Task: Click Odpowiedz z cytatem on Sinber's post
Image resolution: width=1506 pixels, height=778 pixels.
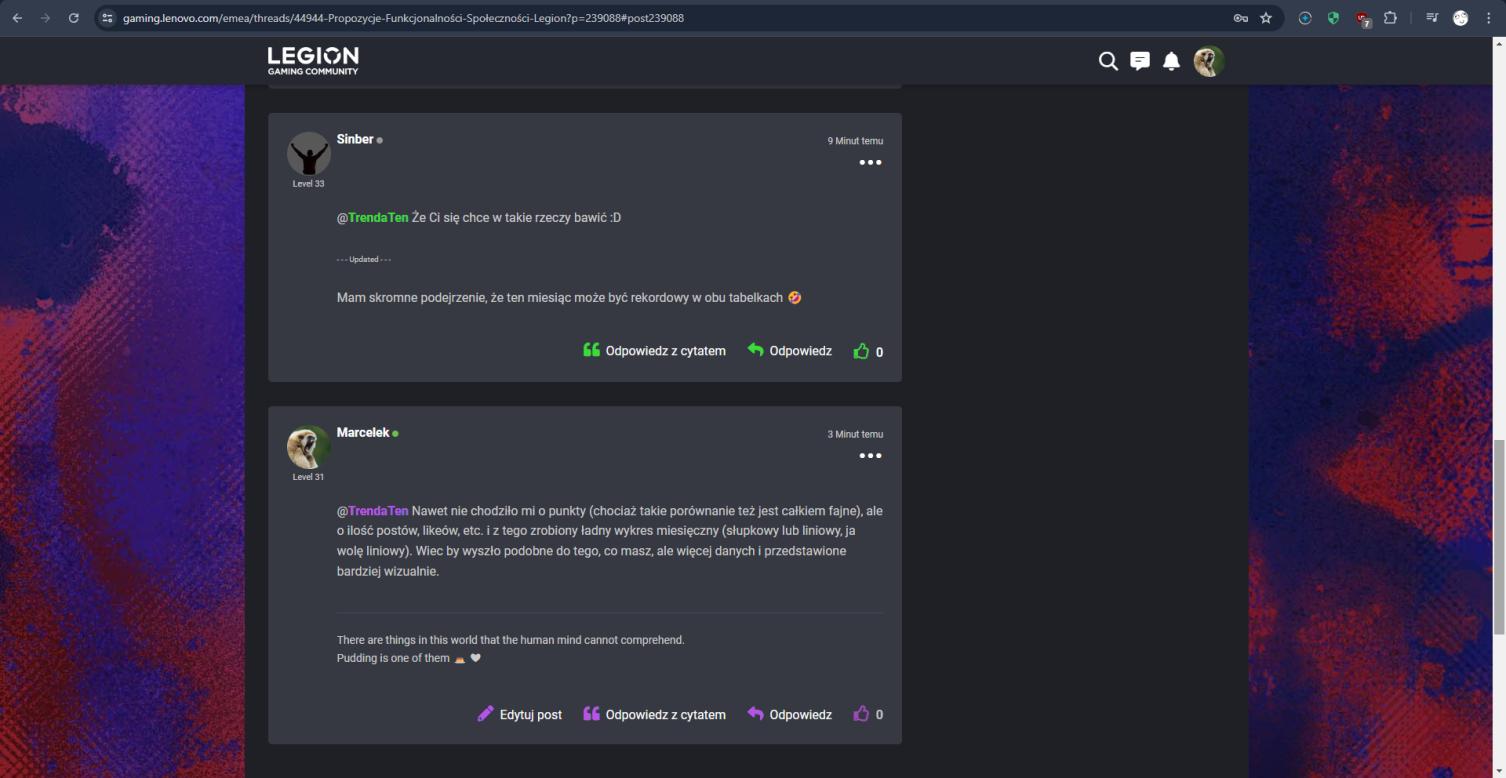Action: [x=654, y=351]
